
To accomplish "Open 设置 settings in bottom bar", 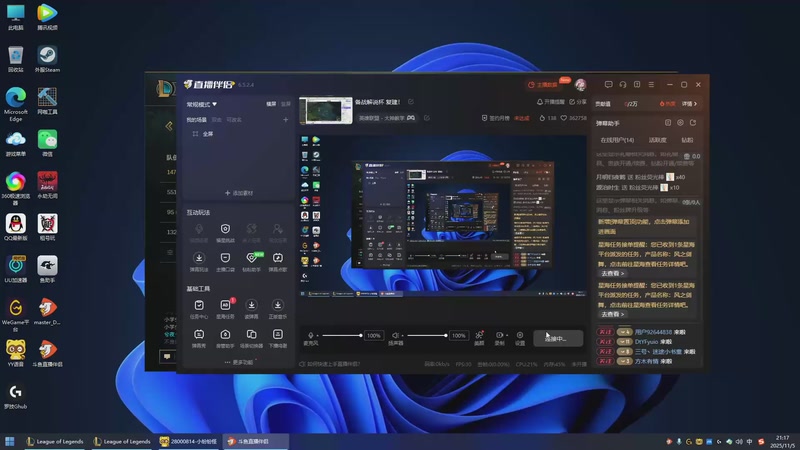I will [519, 338].
